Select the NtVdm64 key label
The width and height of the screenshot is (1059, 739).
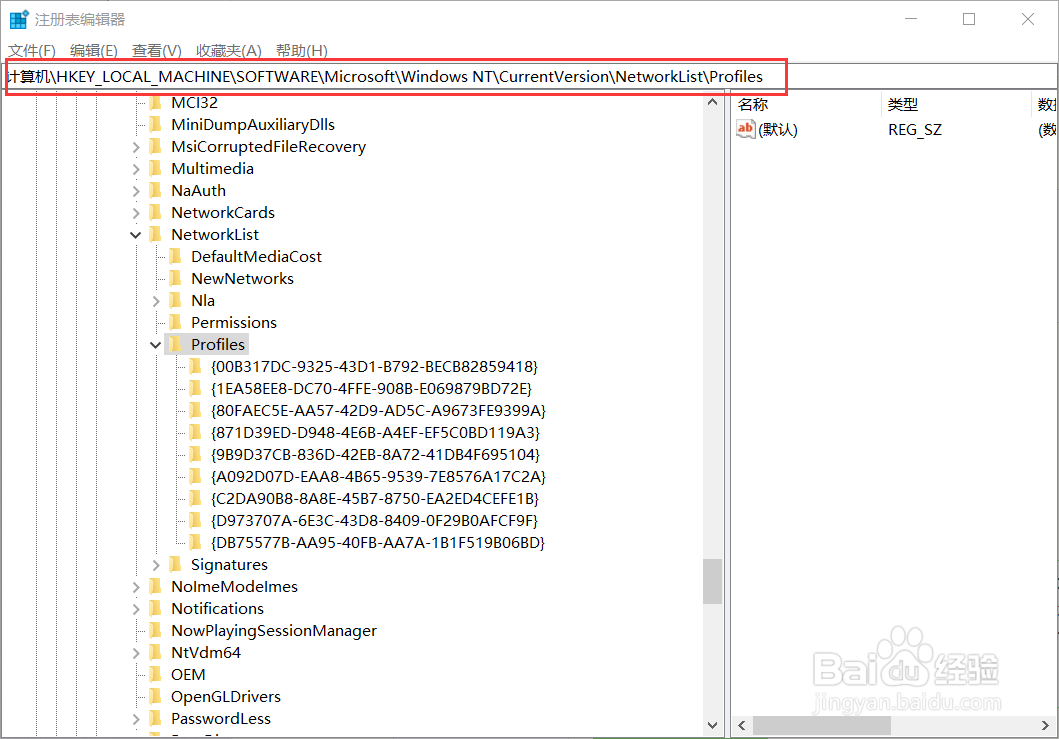[x=206, y=653]
